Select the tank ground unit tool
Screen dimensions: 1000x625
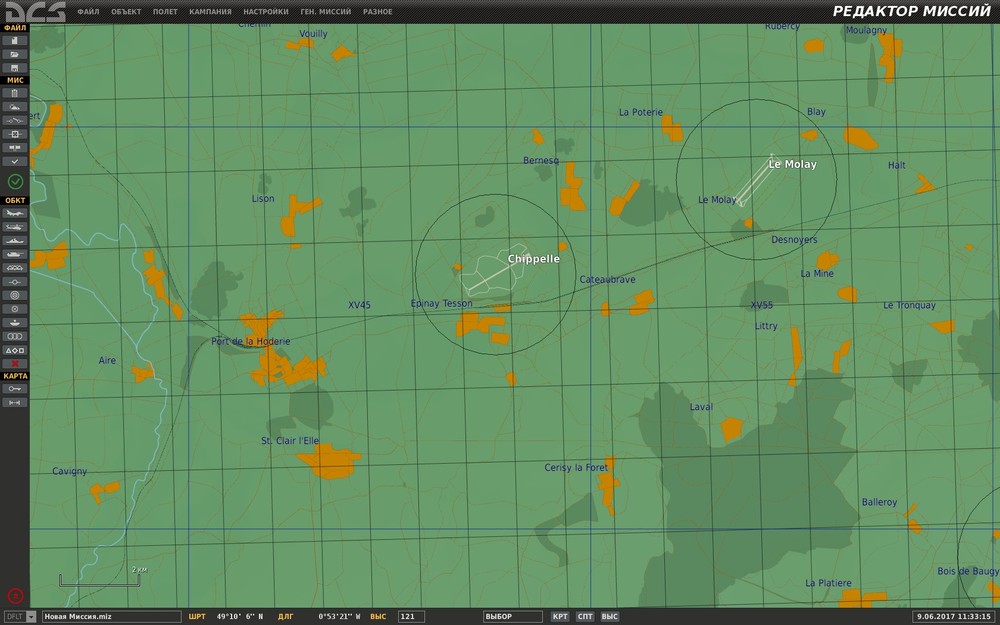pos(15,254)
